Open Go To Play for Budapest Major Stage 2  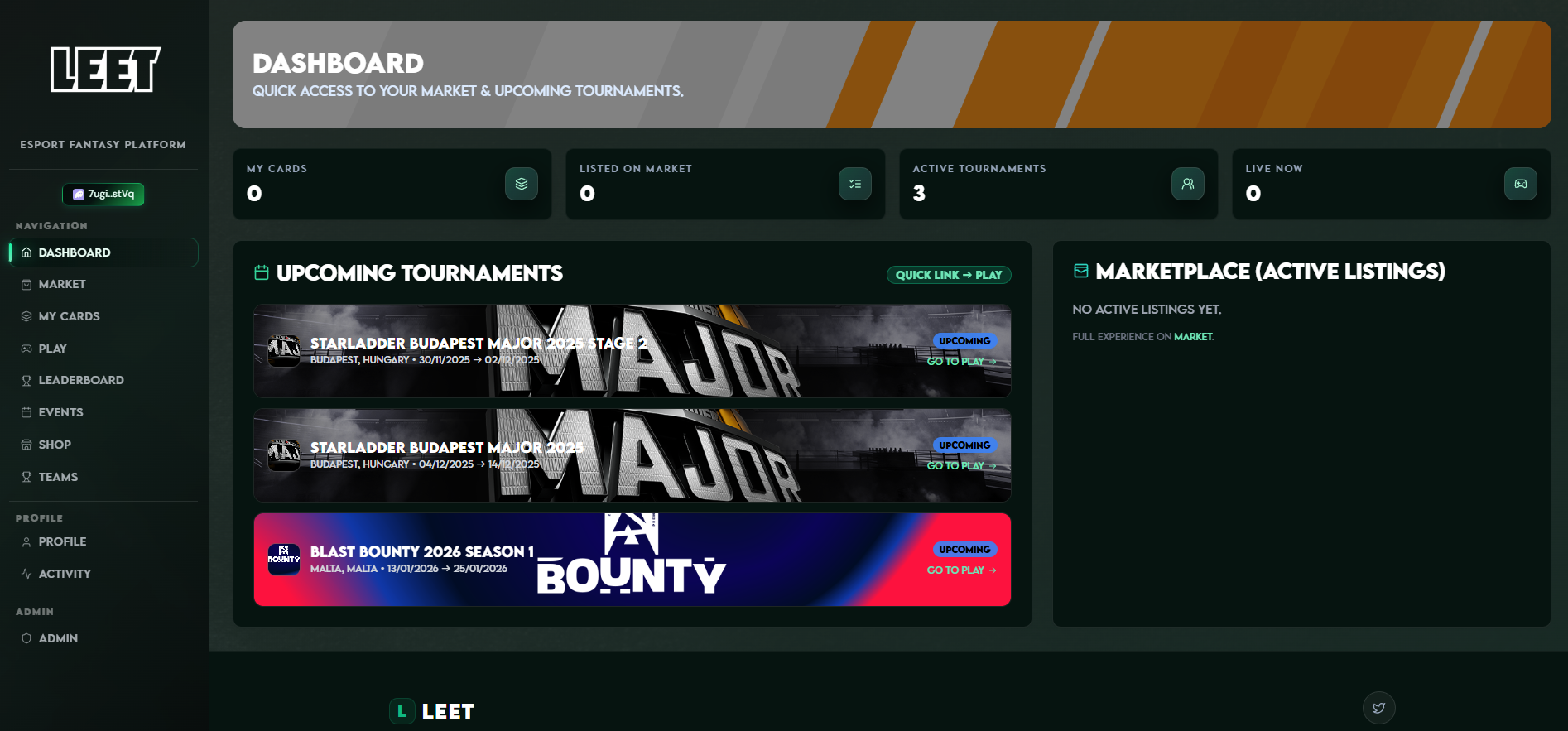tap(961, 362)
